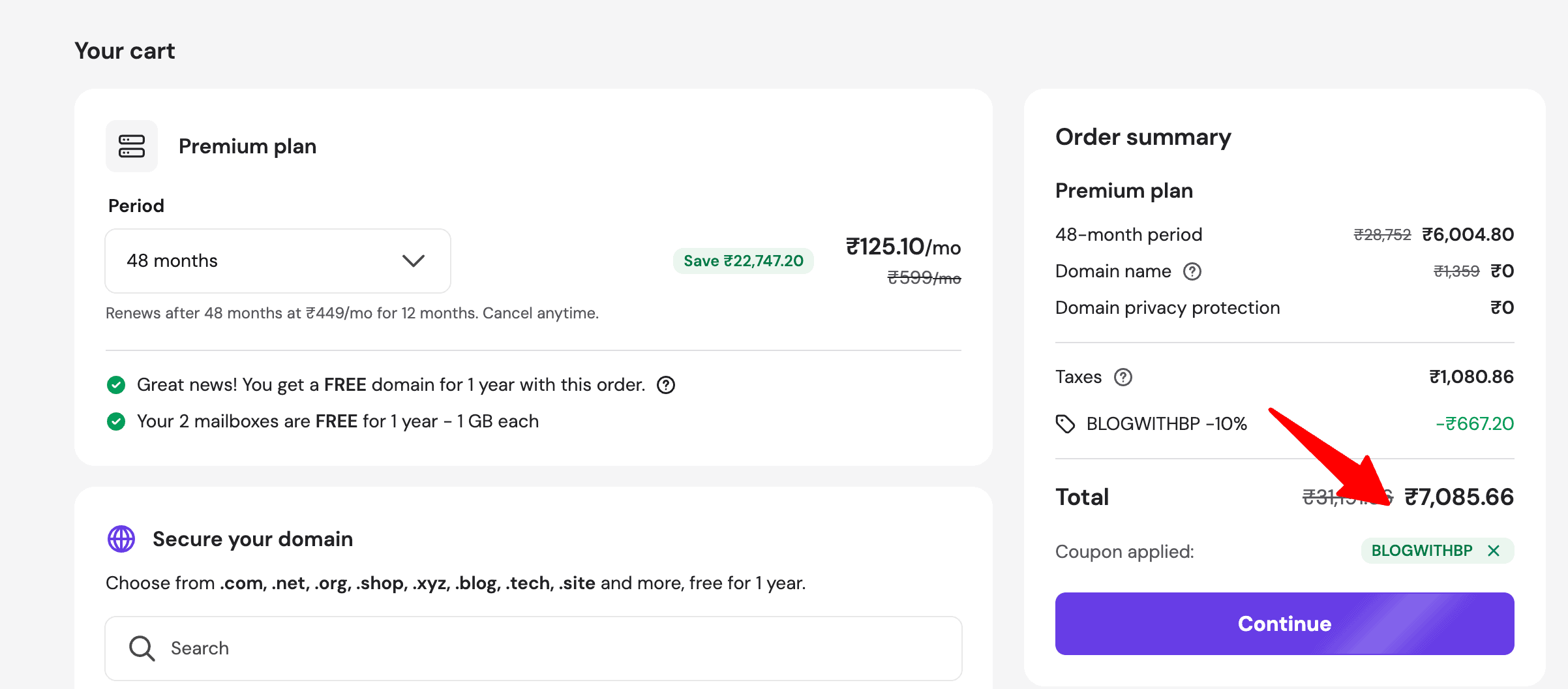Click the taxes amount ₹1,080.86

1471,377
